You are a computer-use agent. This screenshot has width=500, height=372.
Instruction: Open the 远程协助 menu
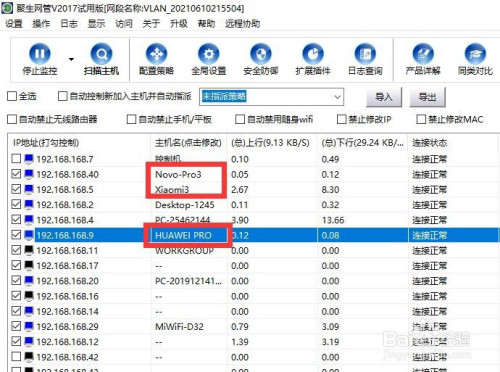(242, 24)
